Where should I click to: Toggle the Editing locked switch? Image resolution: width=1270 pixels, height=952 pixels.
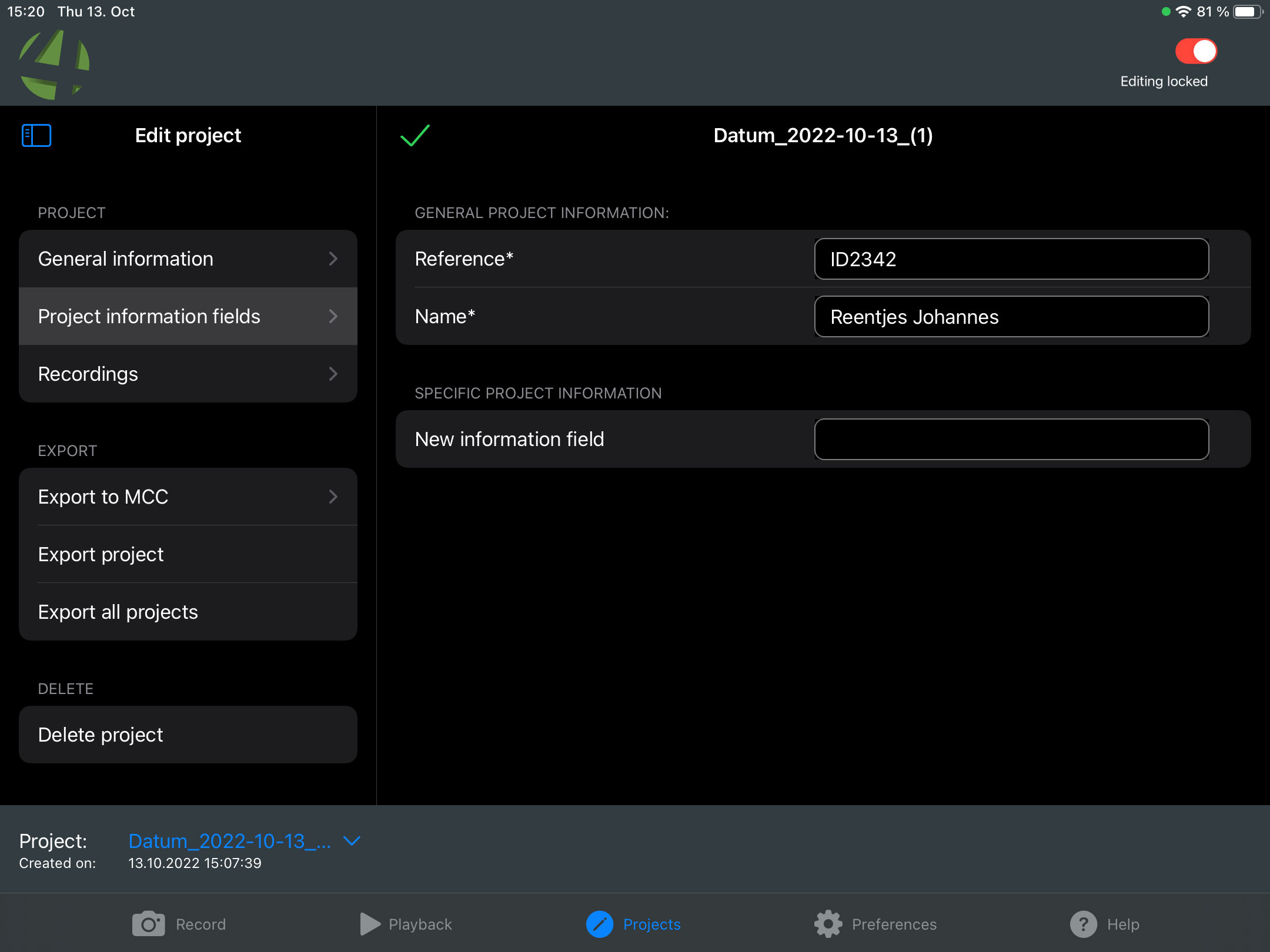point(1196,52)
